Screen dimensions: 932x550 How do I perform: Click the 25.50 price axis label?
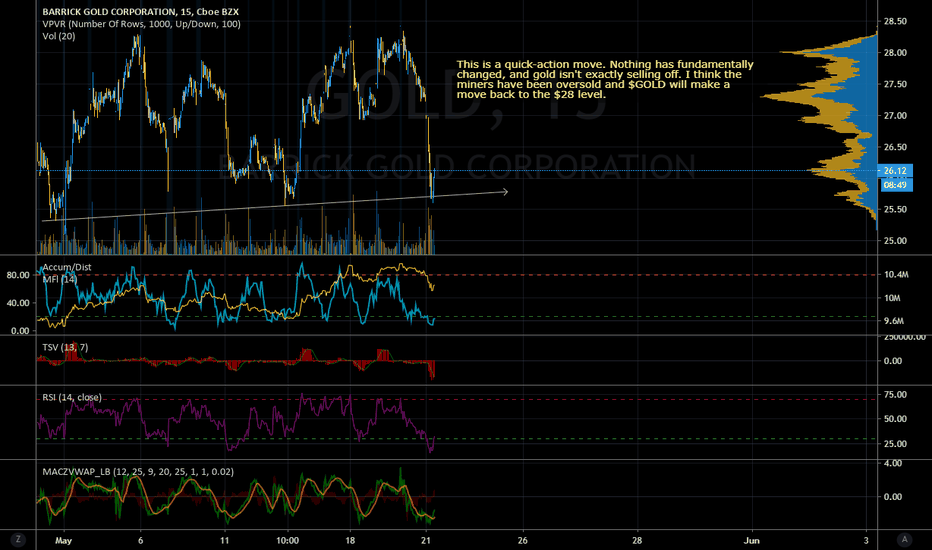click(895, 209)
